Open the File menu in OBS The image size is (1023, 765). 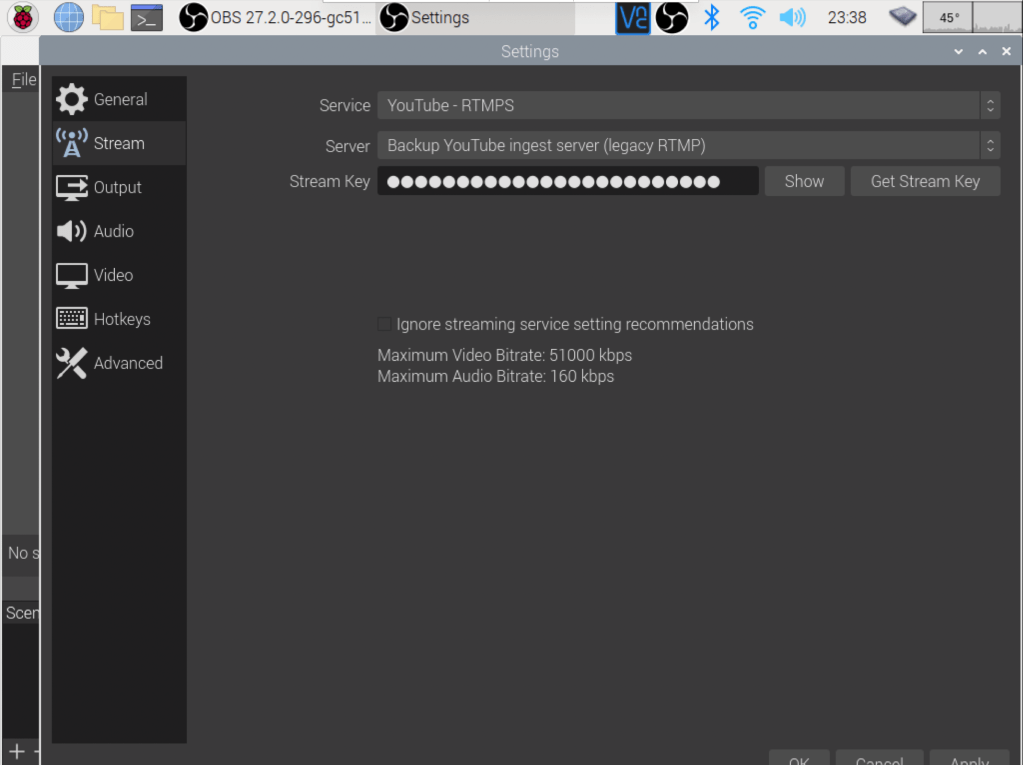23,80
